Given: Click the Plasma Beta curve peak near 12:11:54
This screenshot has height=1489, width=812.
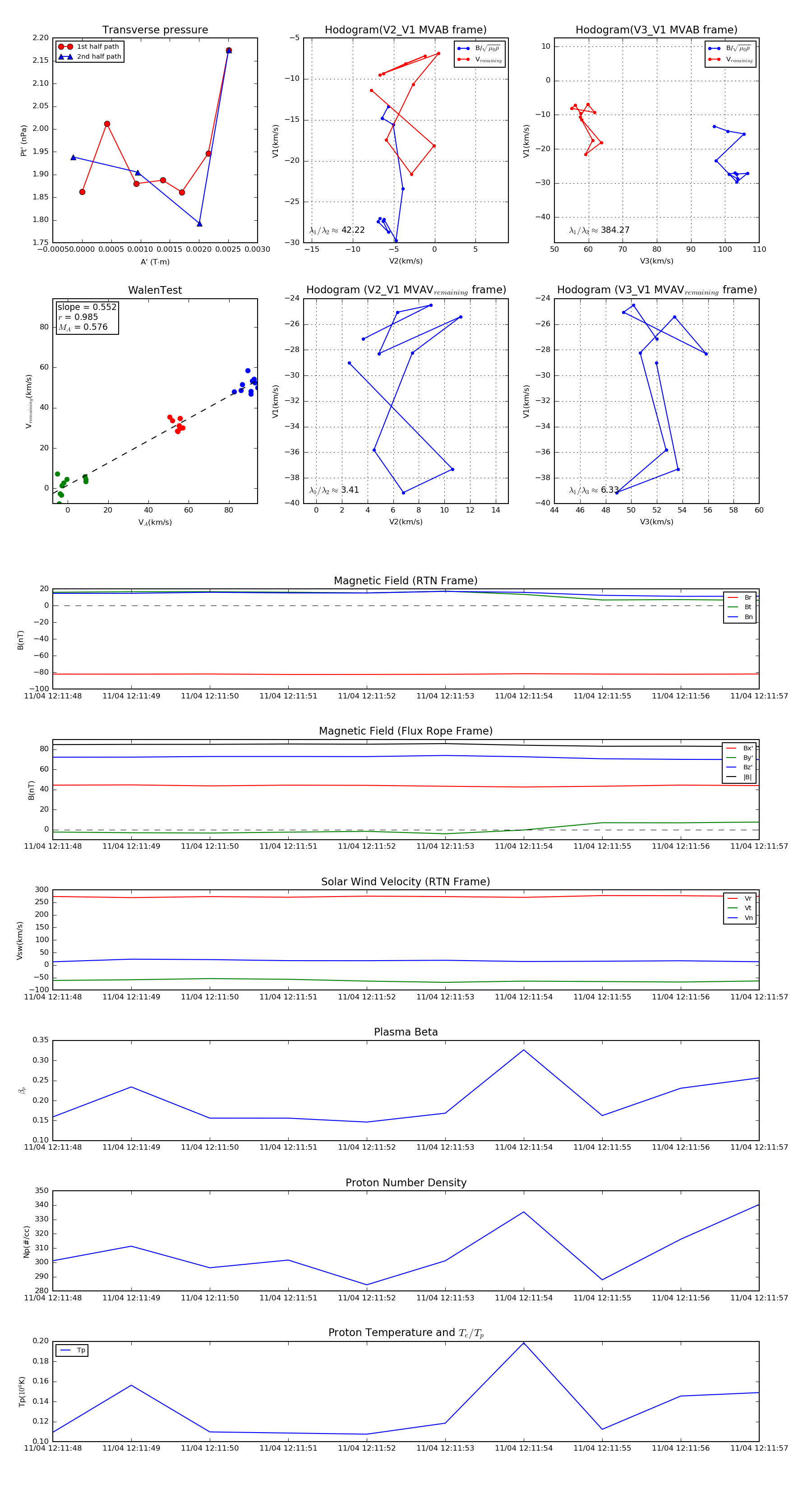Looking at the screenshot, I should click(x=524, y=1050).
